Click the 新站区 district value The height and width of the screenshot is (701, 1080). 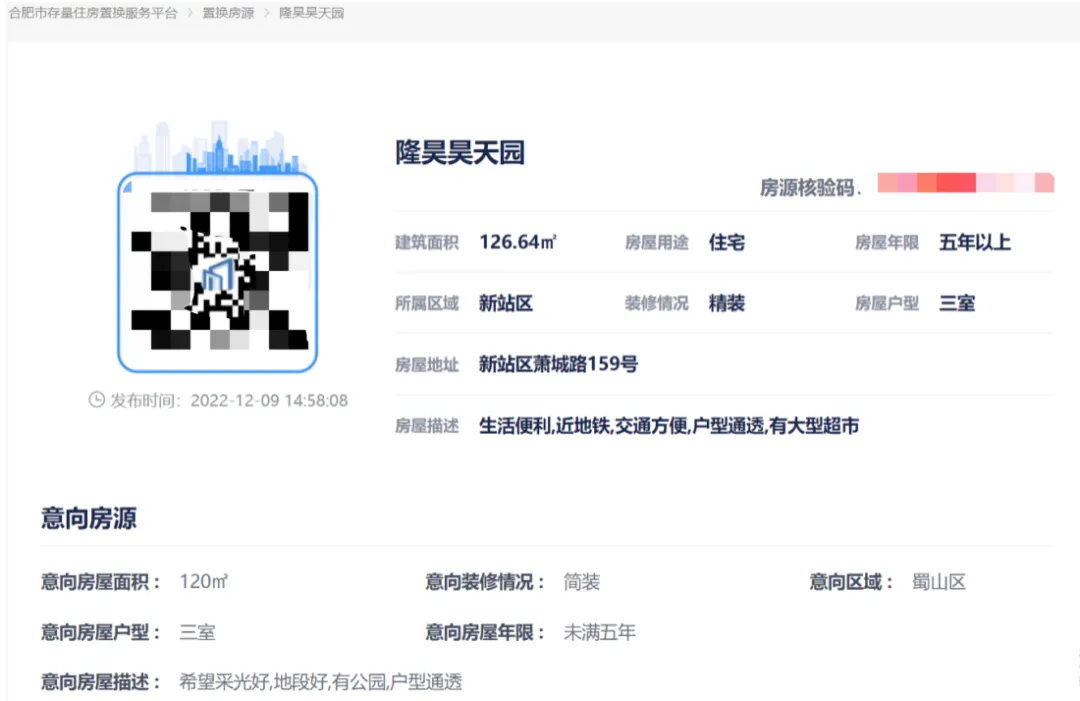click(506, 303)
